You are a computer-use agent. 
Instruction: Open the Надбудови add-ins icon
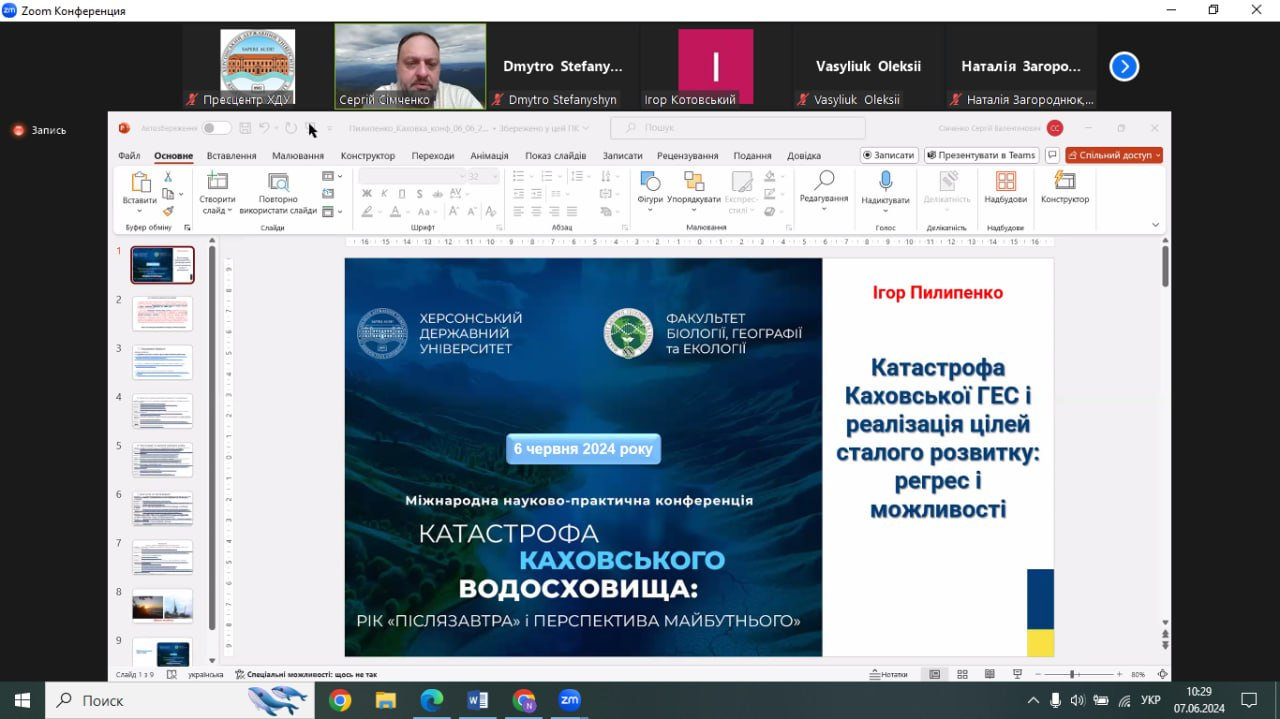click(1006, 181)
